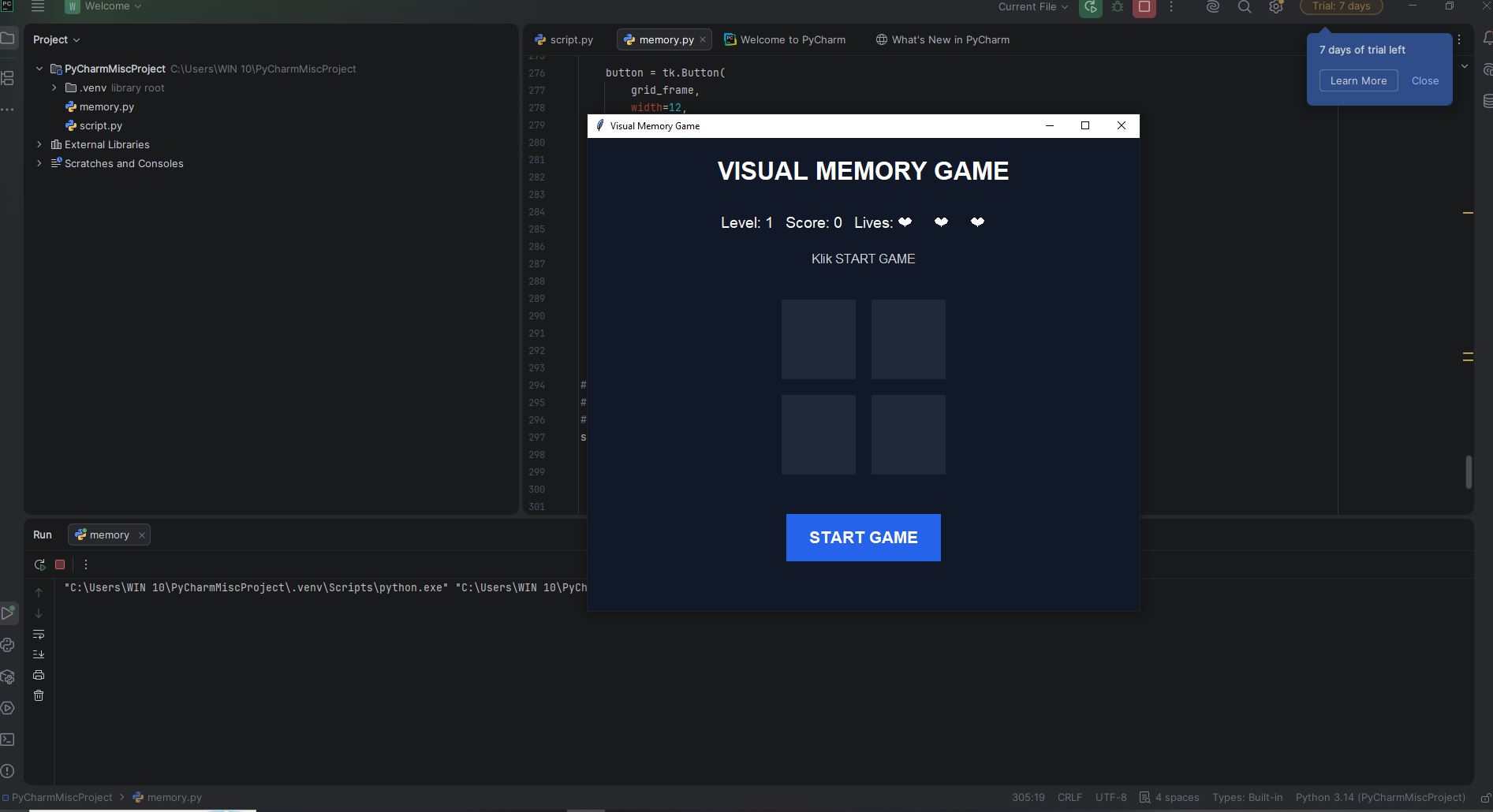Open the Run tool window sidebar icon
1493x812 pixels.
click(x=8, y=613)
